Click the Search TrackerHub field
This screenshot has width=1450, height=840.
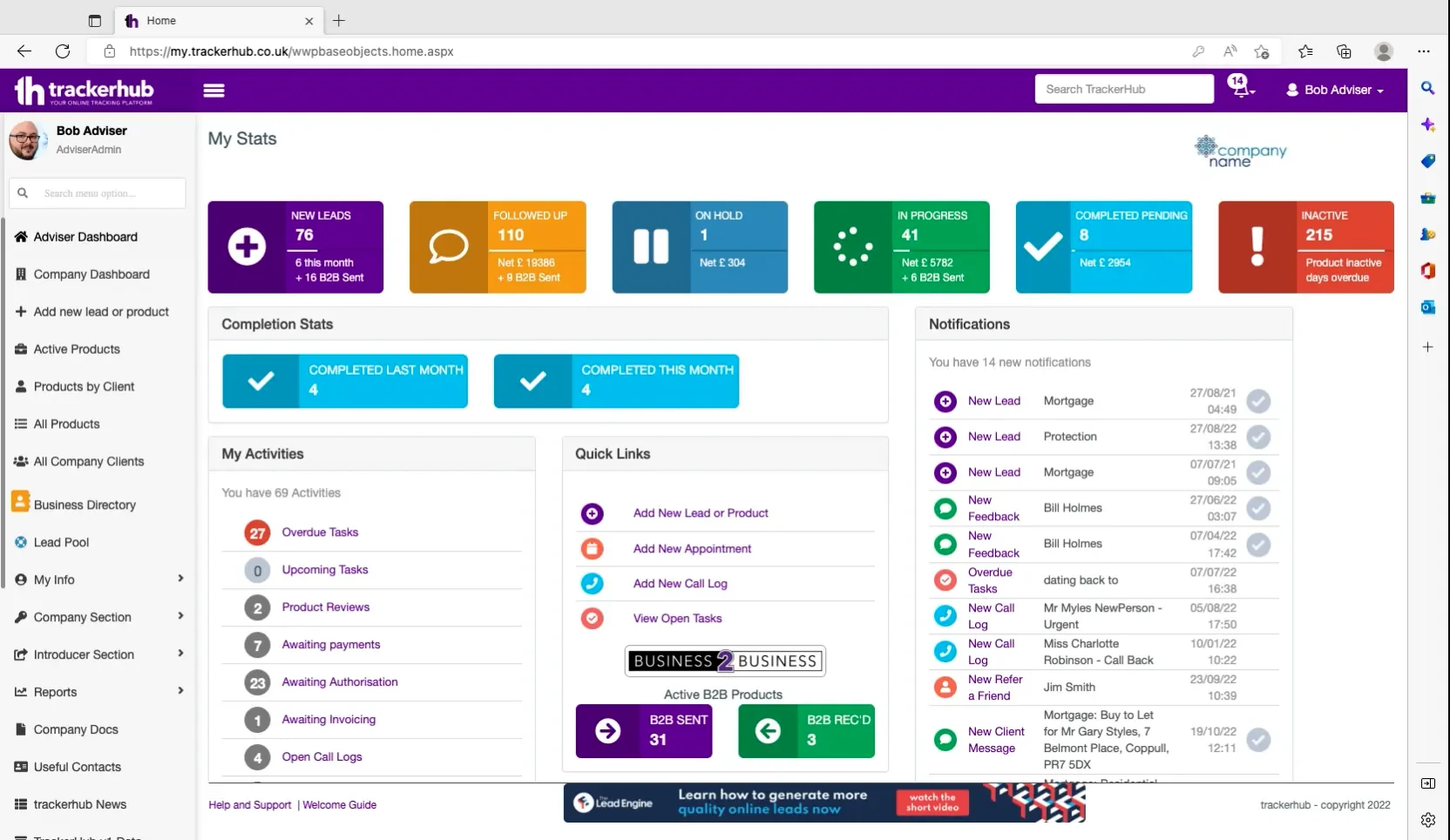coord(1124,89)
